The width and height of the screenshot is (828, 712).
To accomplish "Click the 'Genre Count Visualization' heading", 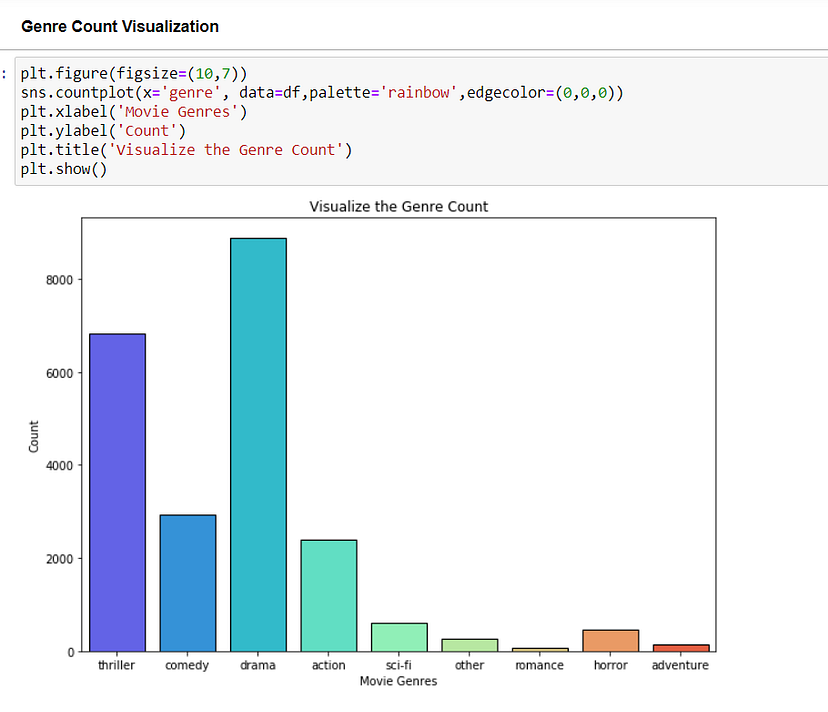I will coord(119,26).
